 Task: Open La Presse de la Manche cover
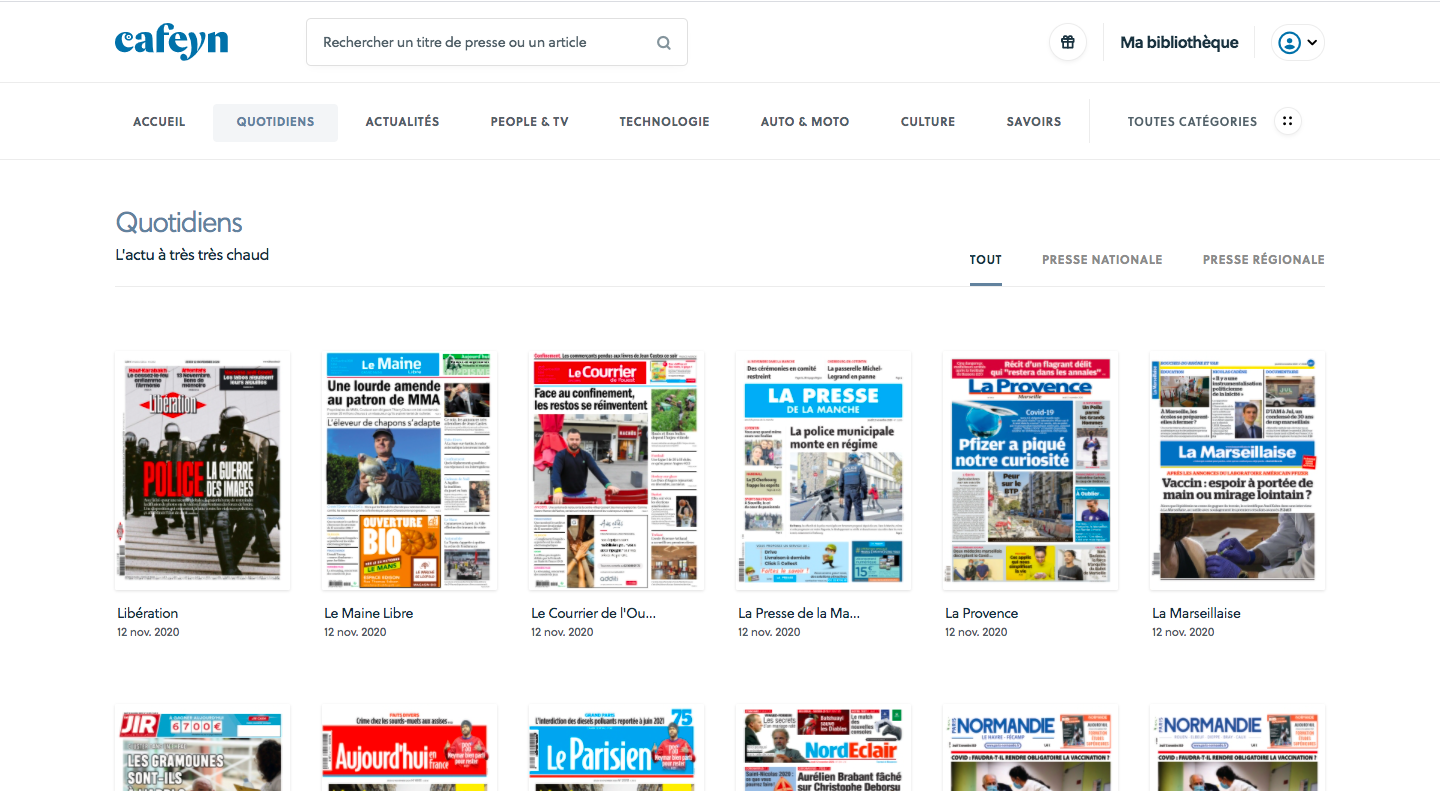click(824, 470)
